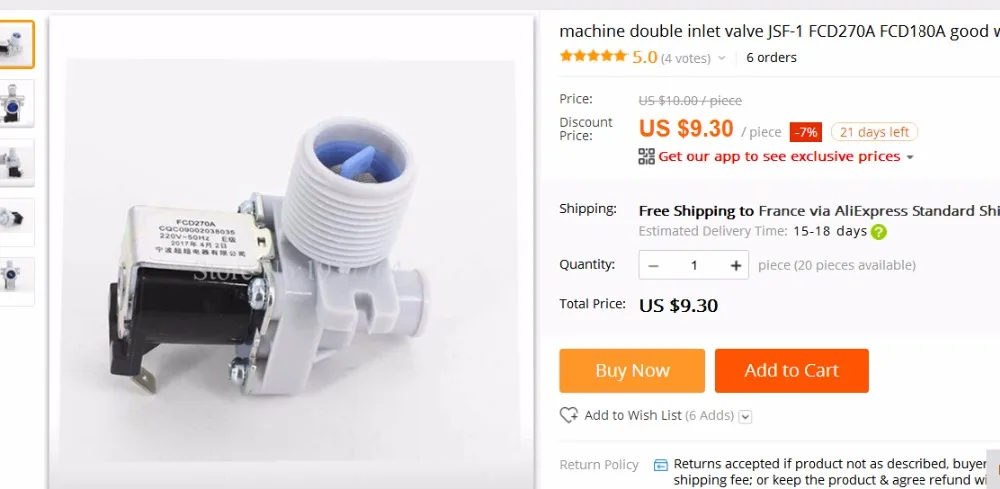Viewport: 1000px width, 489px height.
Task: Click the QR code app icon
Action: tap(647, 156)
